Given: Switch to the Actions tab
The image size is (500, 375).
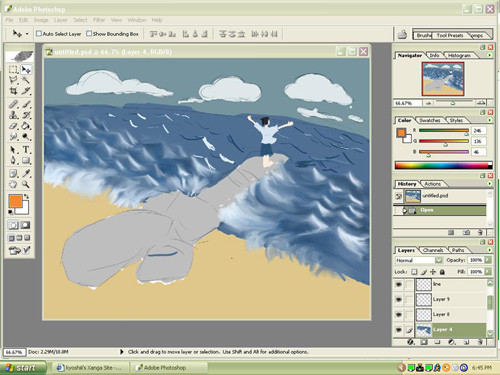Looking at the screenshot, I should pos(432,184).
